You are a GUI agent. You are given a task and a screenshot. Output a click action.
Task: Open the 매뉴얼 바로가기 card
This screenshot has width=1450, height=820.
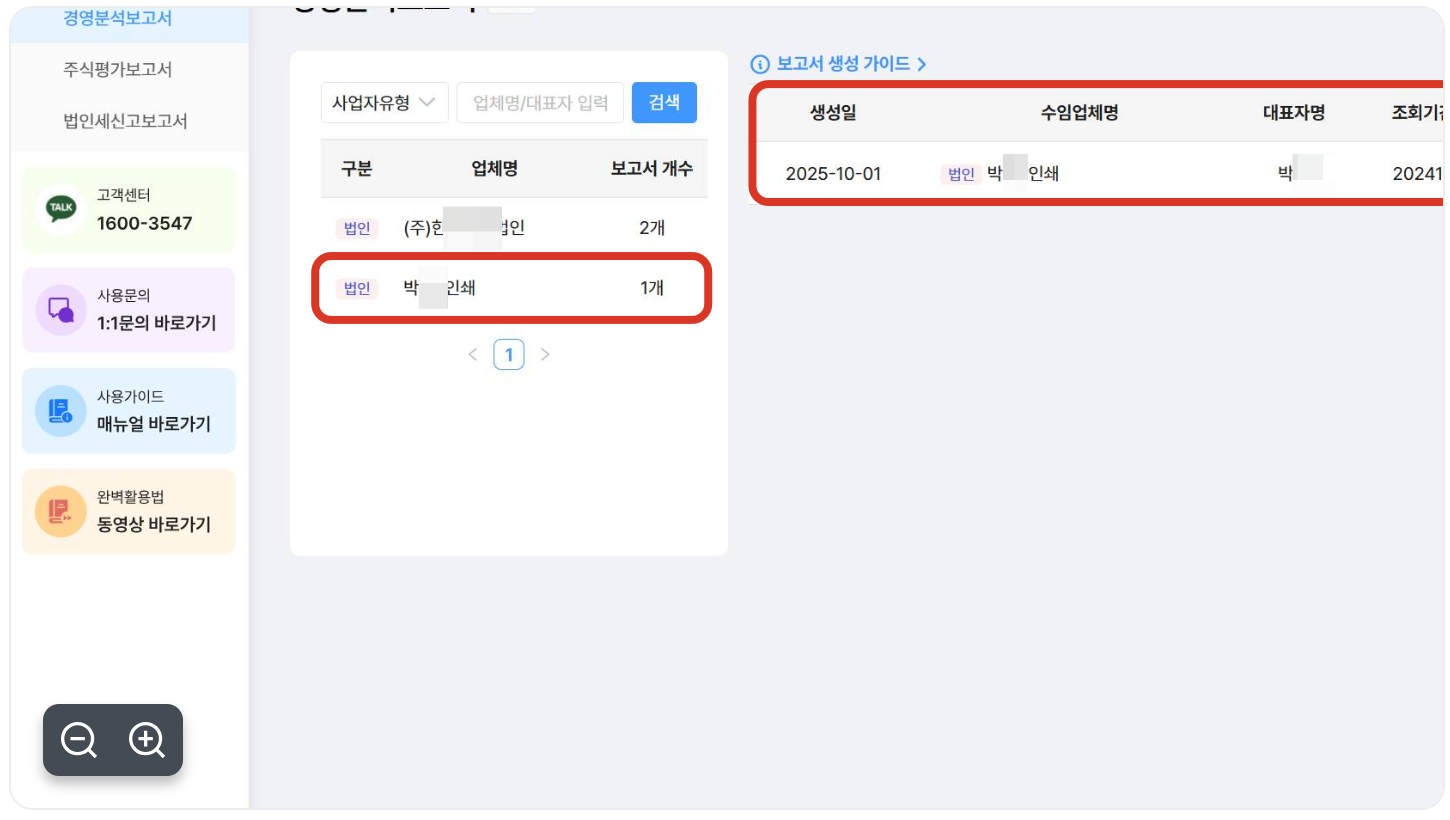[129, 411]
